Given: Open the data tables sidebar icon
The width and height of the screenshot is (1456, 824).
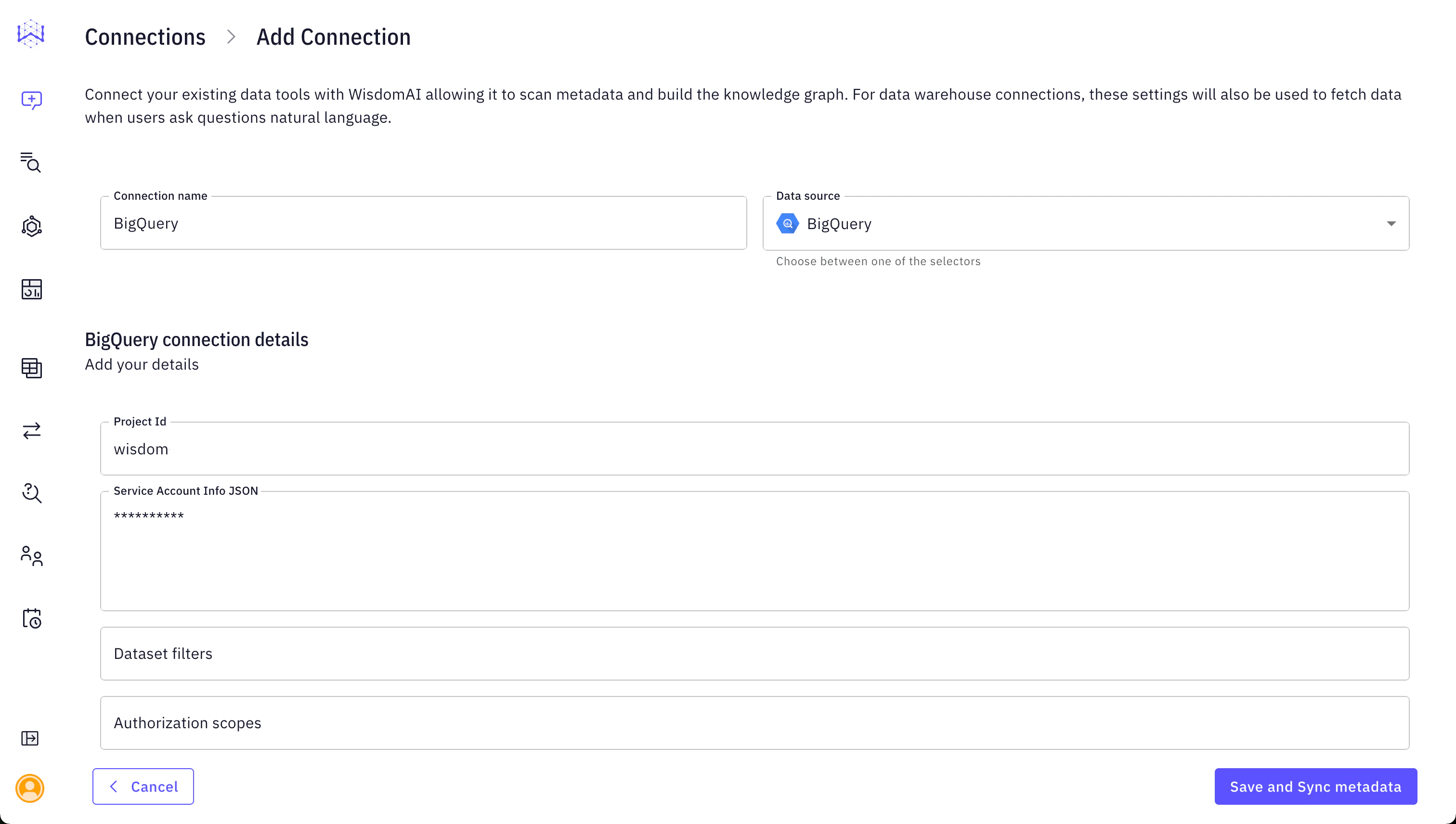Looking at the screenshot, I should (x=32, y=368).
